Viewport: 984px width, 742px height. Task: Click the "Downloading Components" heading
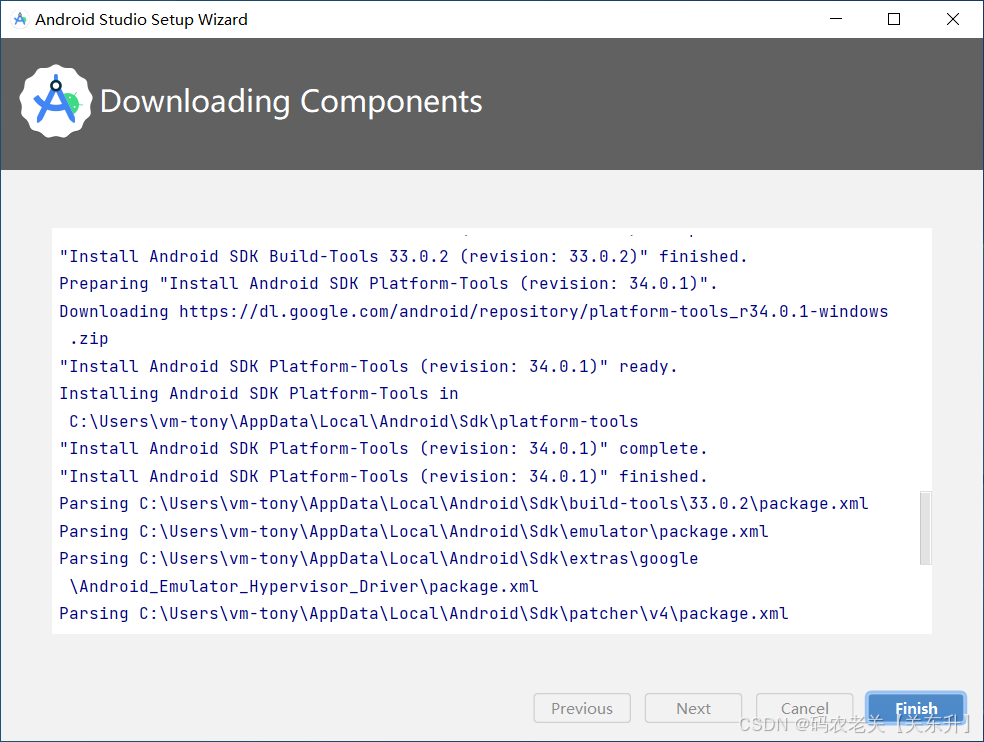coord(291,101)
